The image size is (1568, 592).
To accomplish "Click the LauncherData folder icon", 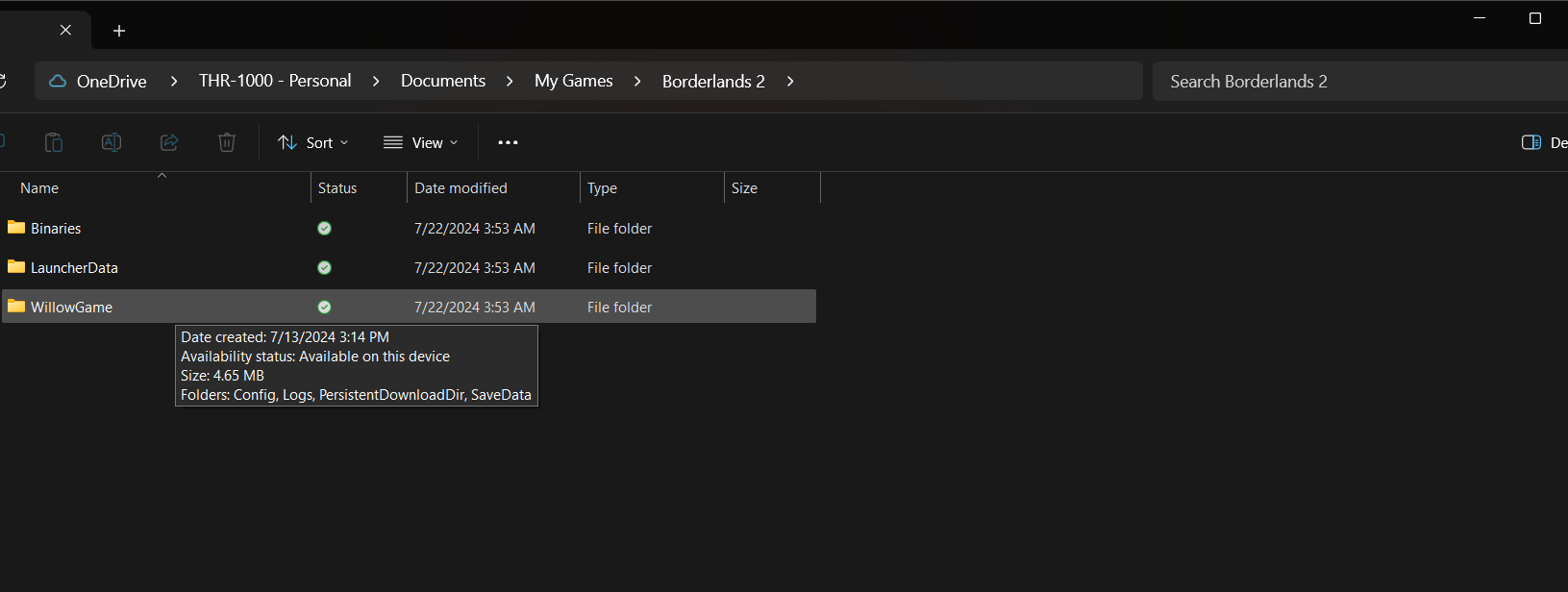I will (16, 267).
